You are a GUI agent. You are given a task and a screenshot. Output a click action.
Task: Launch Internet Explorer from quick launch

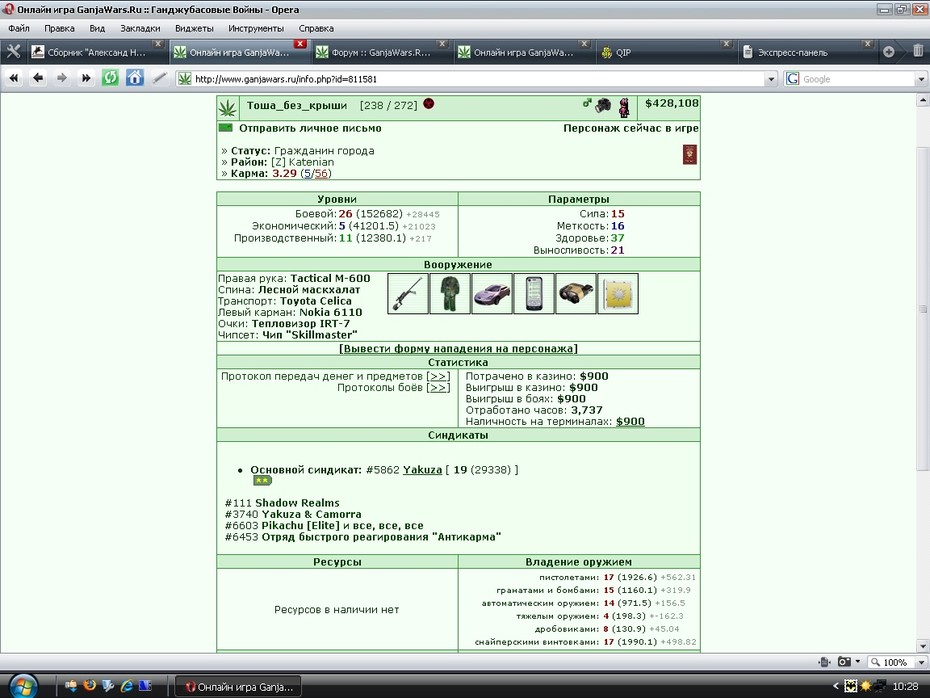127,686
